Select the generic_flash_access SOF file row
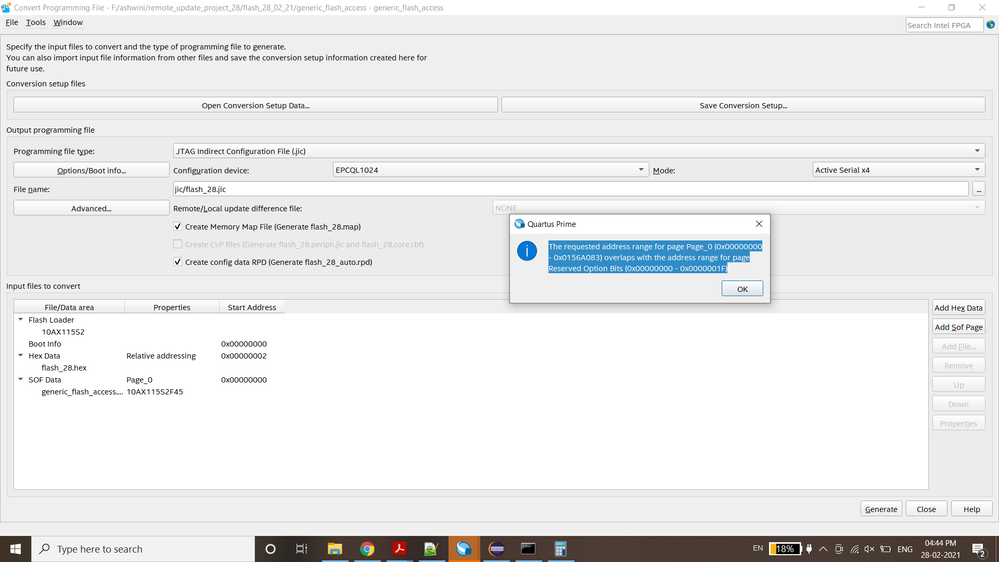This screenshot has height=562, width=999. 82,392
